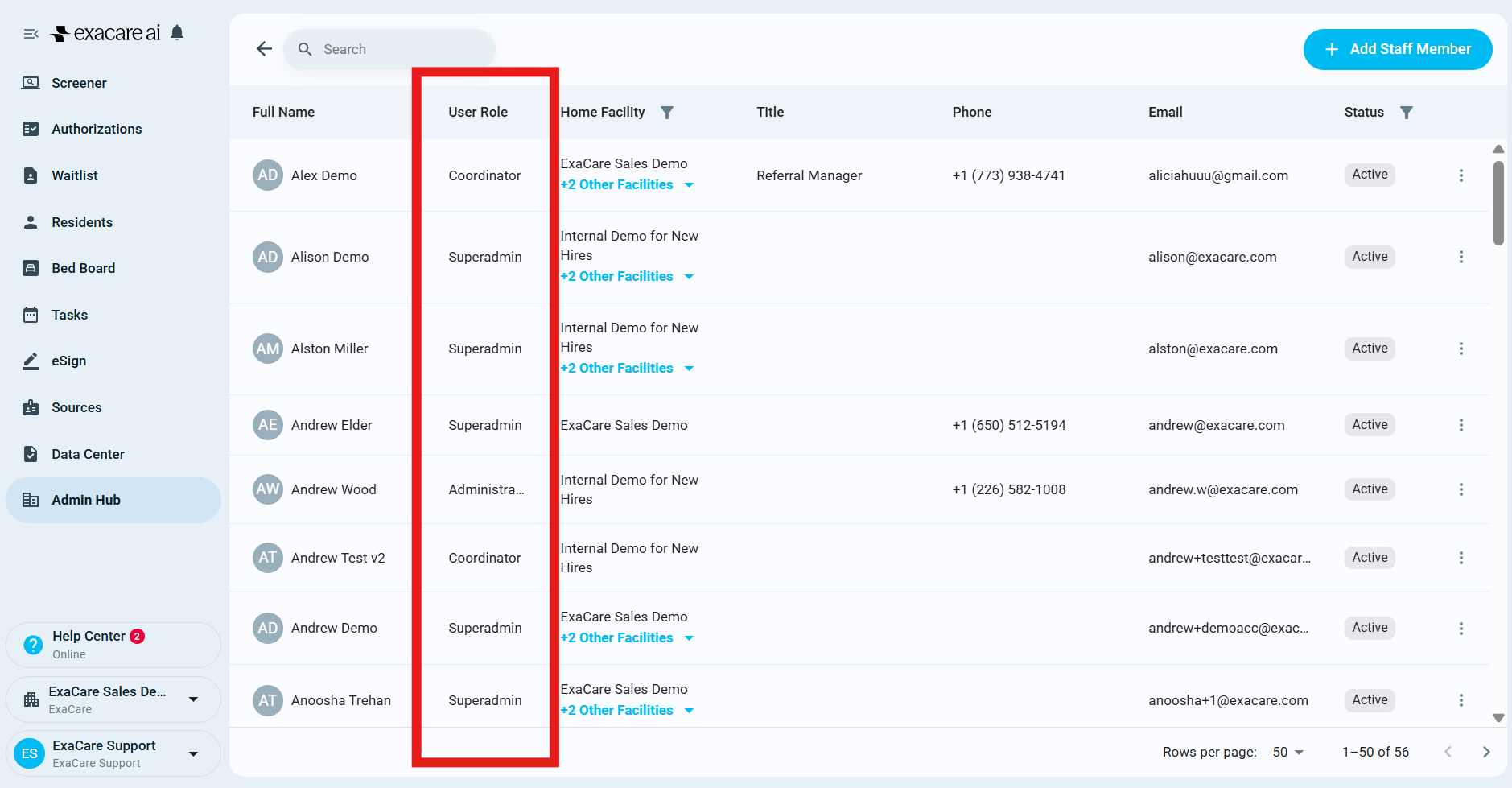Screen dimensions: 1512x788
Task: Click the search magnifier icon
Action: (305, 49)
